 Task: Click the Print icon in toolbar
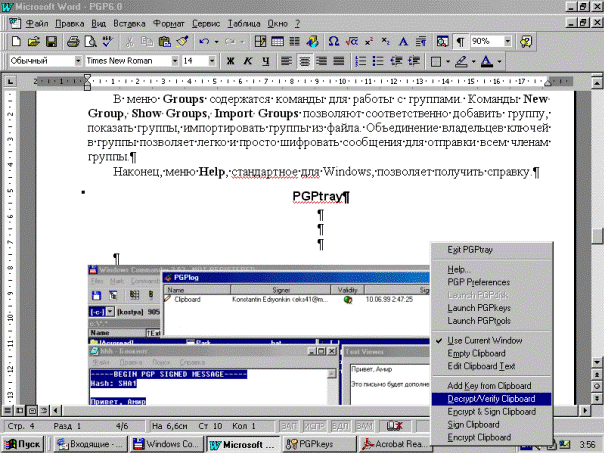(x=73, y=42)
